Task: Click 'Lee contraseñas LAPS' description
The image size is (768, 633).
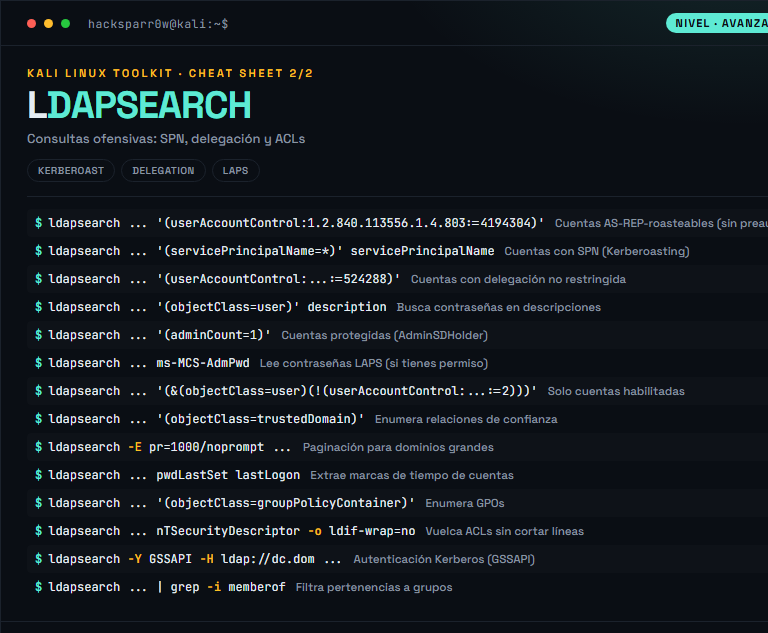Action: pos(374,363)
